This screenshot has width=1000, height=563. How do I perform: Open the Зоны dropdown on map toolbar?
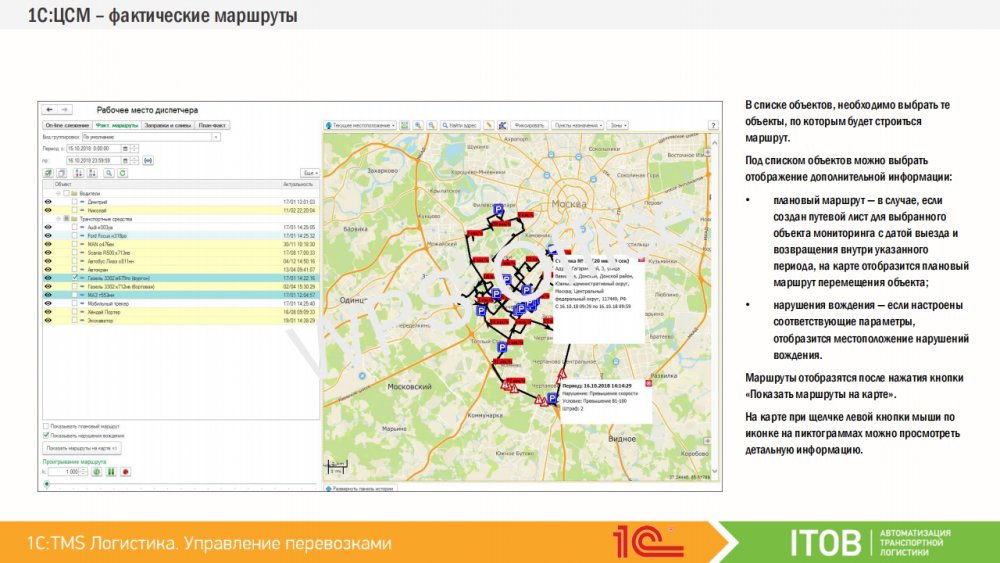[x=620, y=126]
